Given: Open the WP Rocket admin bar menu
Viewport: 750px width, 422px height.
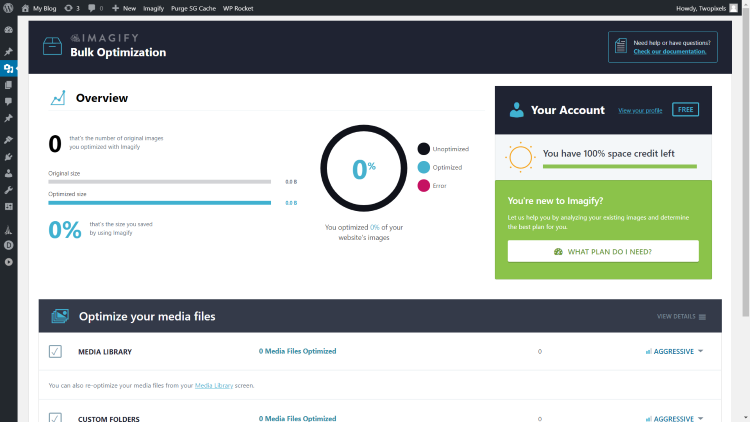Looking at the screenshot, I should (x=238, y=8).
